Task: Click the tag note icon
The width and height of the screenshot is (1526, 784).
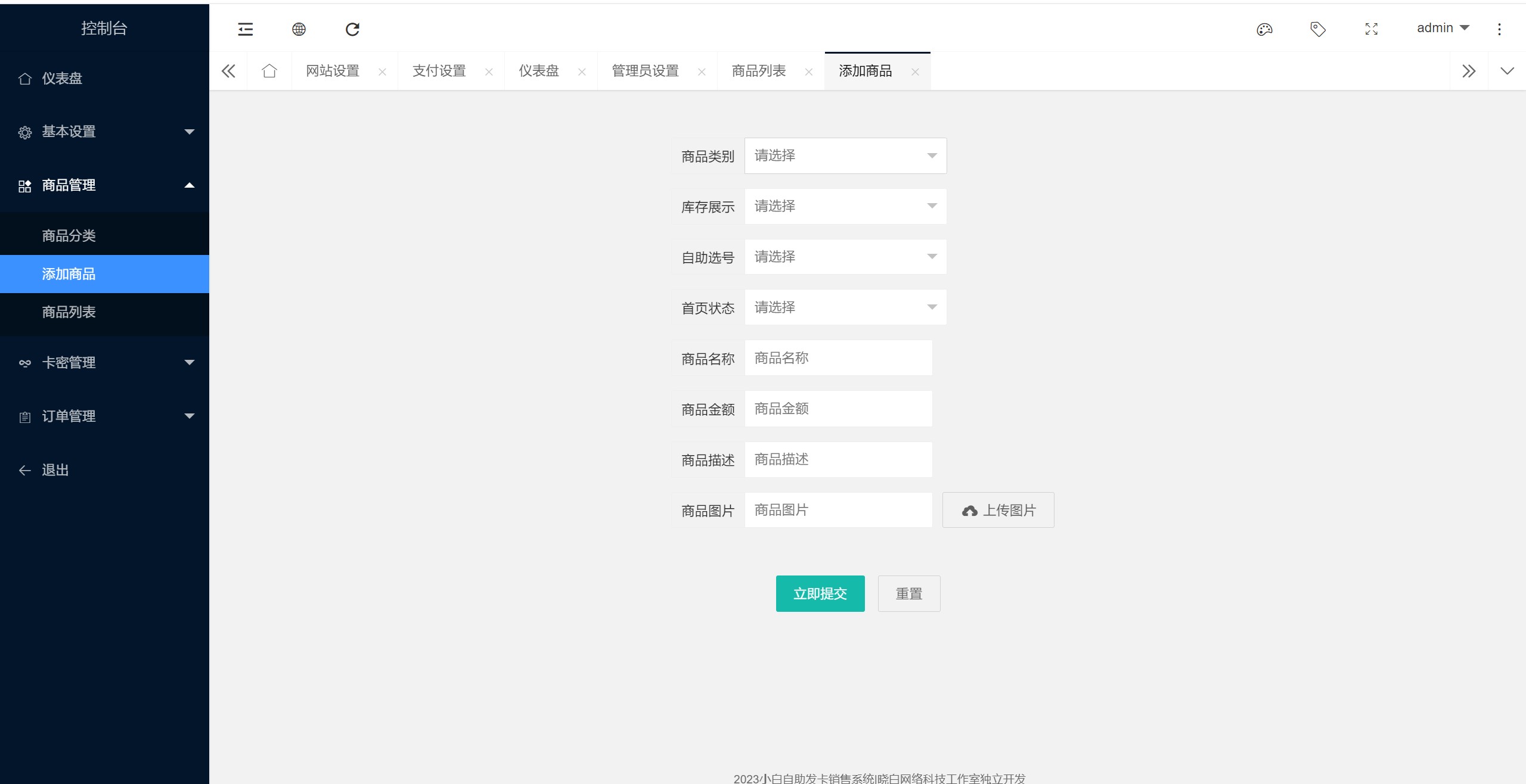Action: pos(1317,29)
